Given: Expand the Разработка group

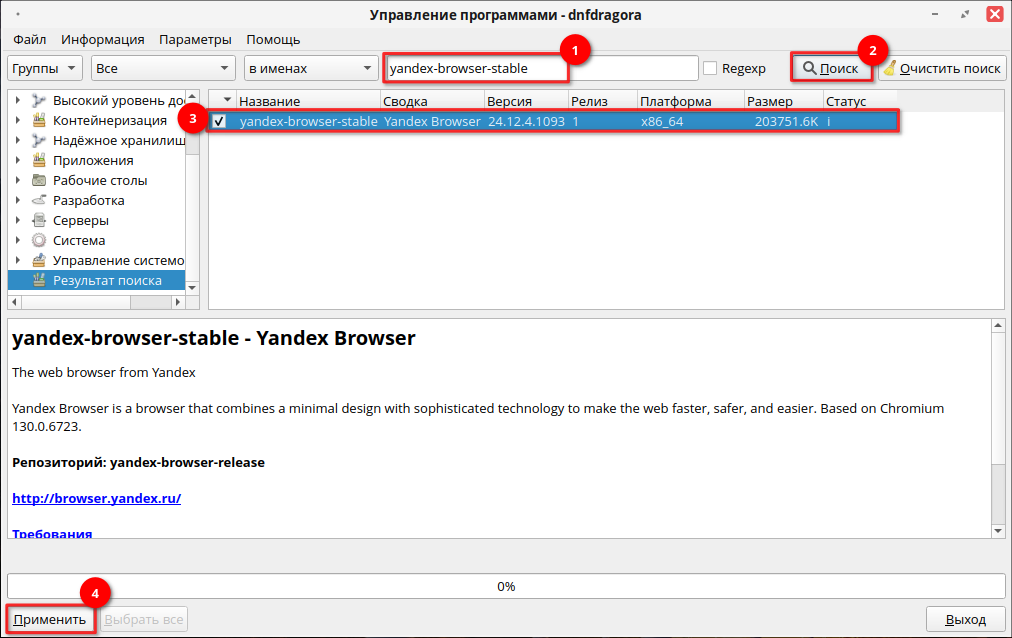Looking at the screenshot, I should tap(18, 201).
